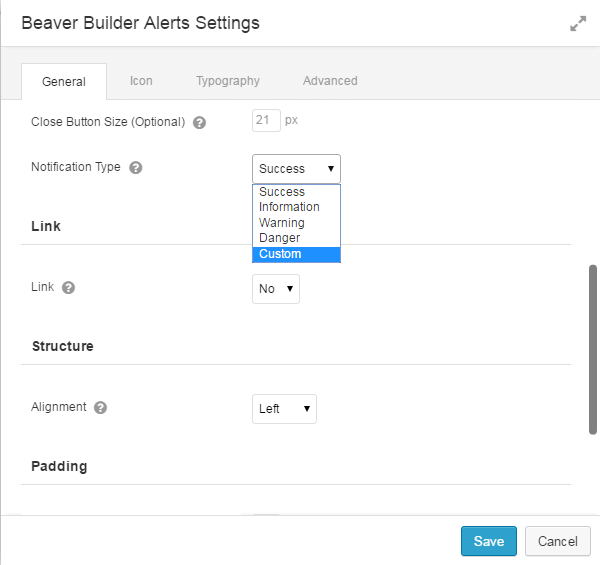Switch to the Typography tab
Screen dimensions: 600x565
(228, 81)
